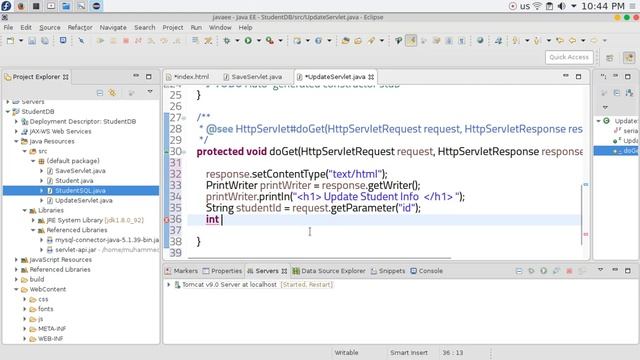The height and width of the screenshot is (360, 640).
Task: Click Collapse All in Project Explorer
Action: pyautogui.click(x=100, y=93)
